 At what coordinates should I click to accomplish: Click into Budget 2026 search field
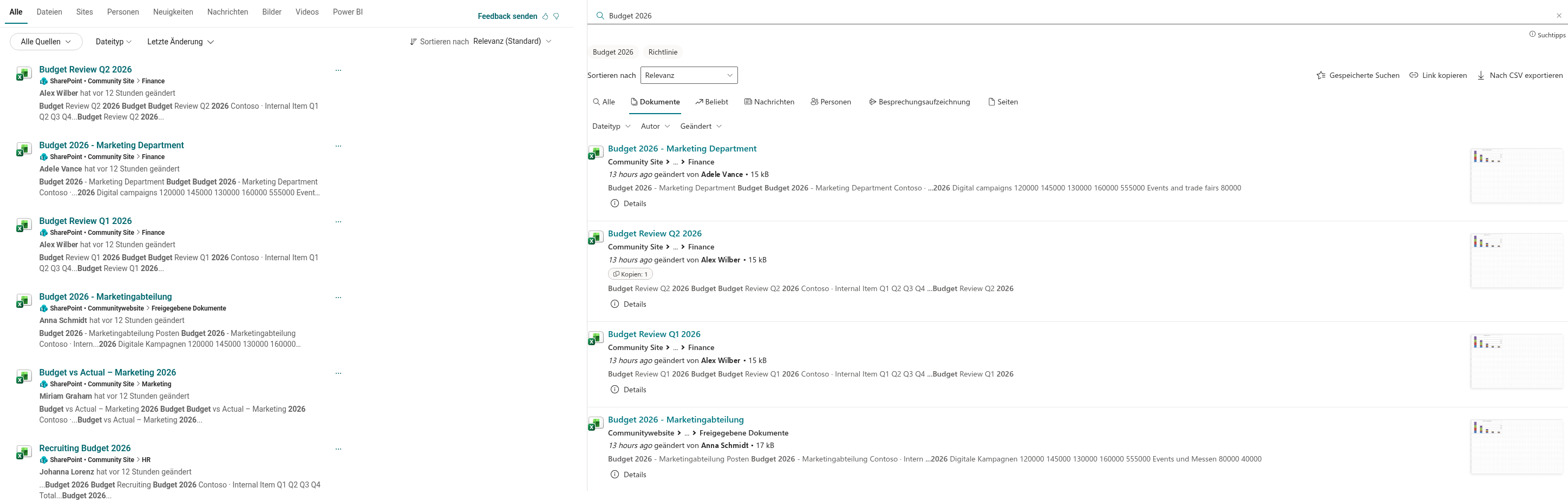click(x=1077, y=16)
